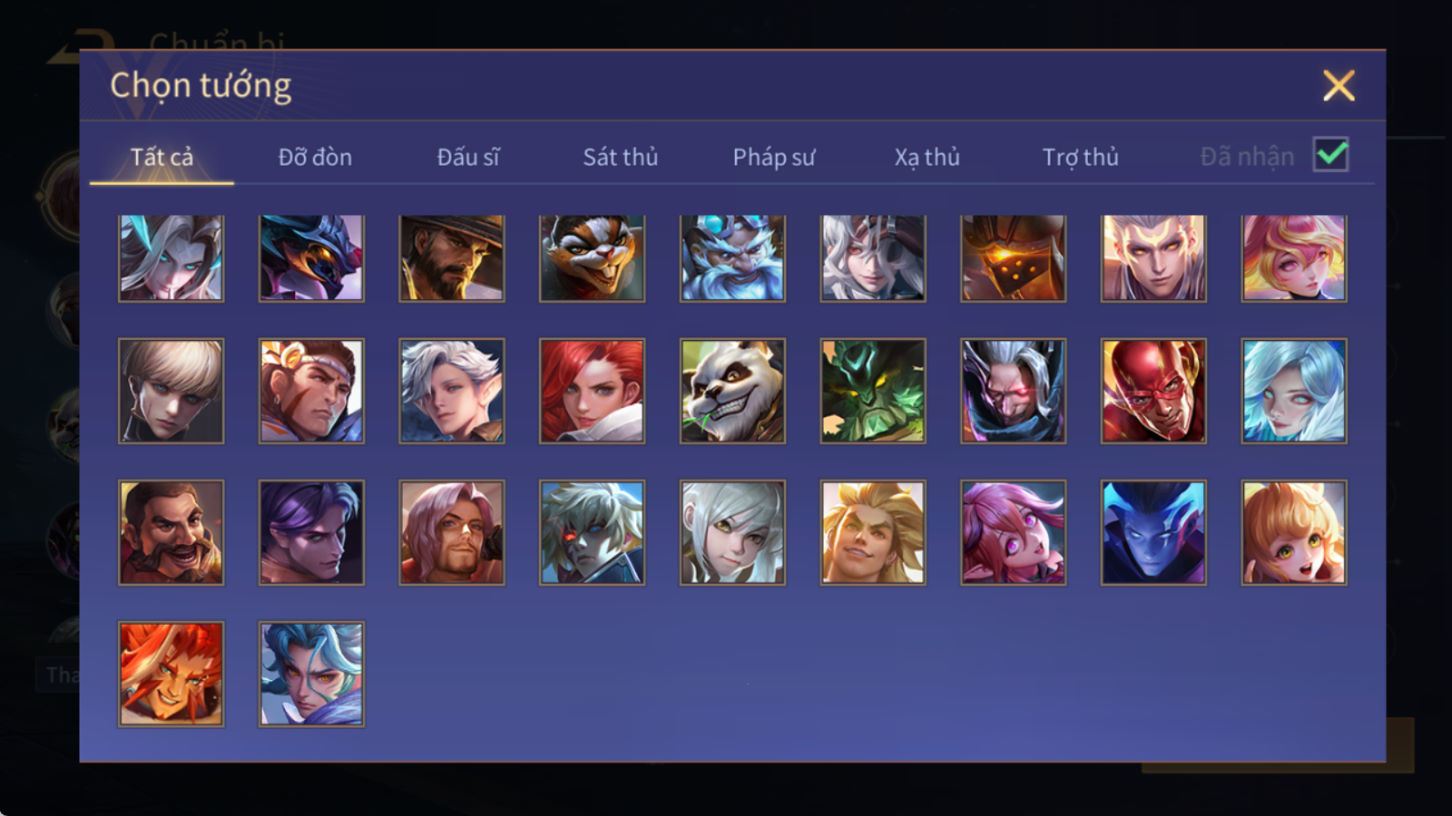Pick the cowboy hat bearded hero
Viewport: 1452px width, 816px height.
click(x=452, y=258)
